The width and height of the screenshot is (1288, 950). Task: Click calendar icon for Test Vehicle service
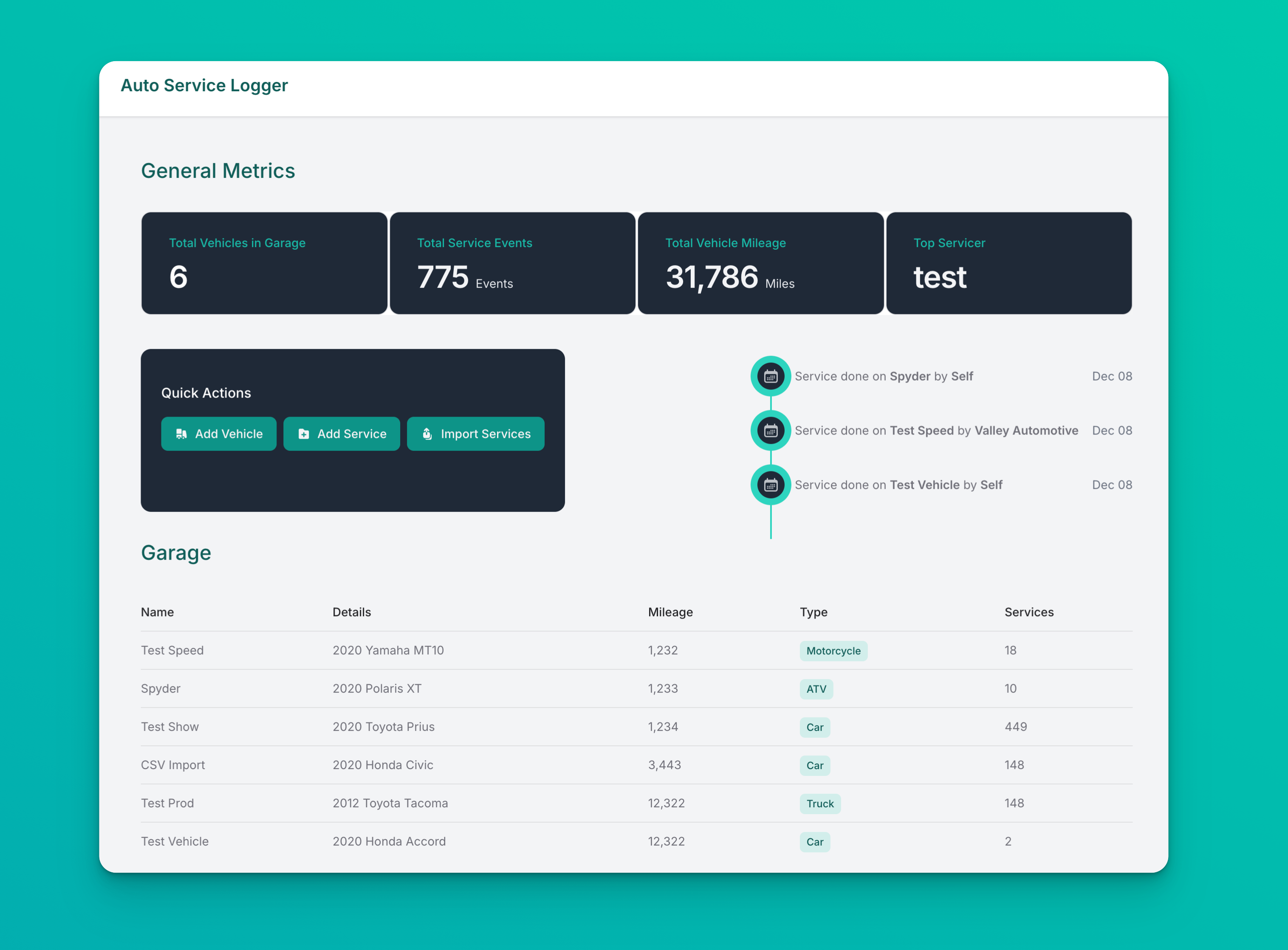tap(770, 485)
